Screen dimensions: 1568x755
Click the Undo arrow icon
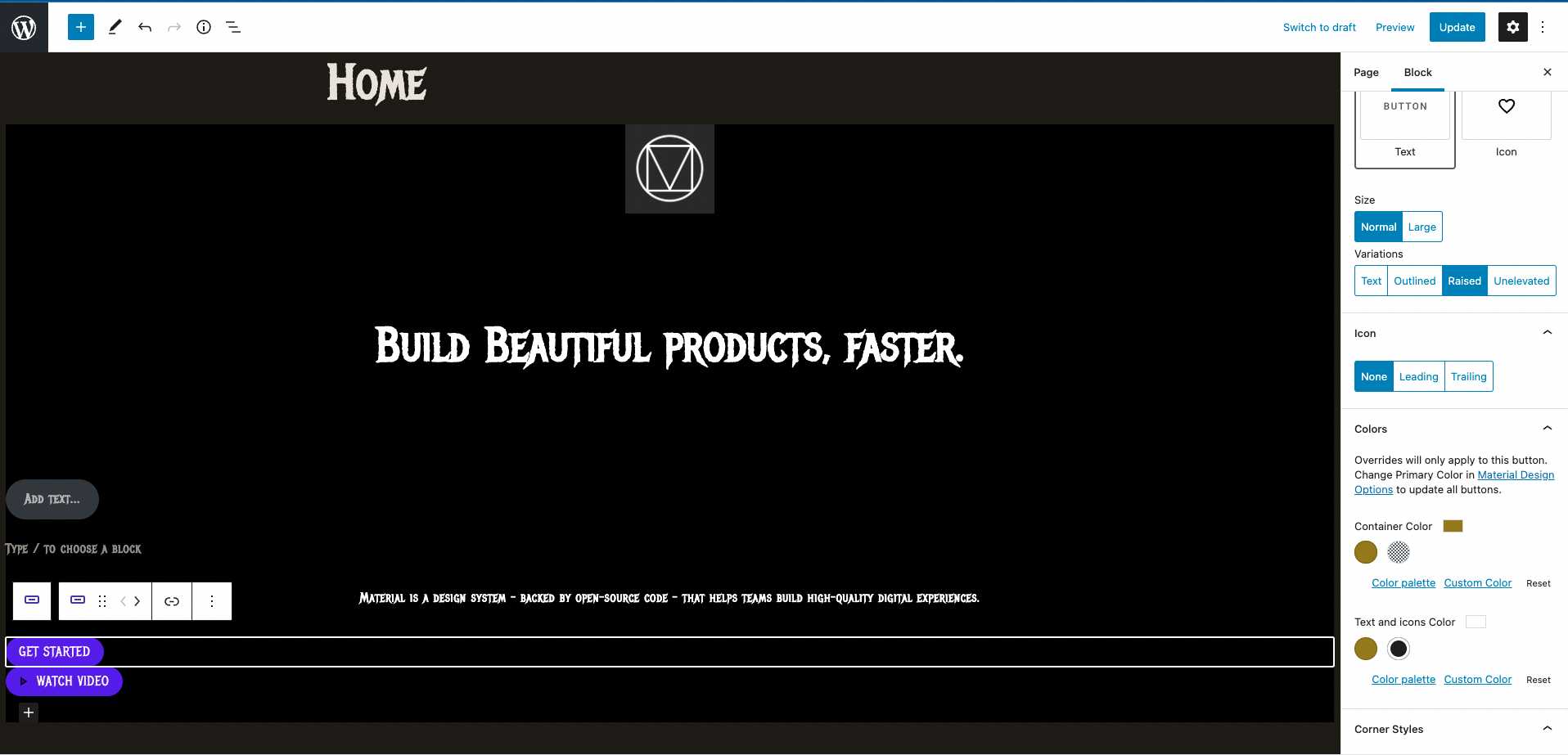point(145,27)
